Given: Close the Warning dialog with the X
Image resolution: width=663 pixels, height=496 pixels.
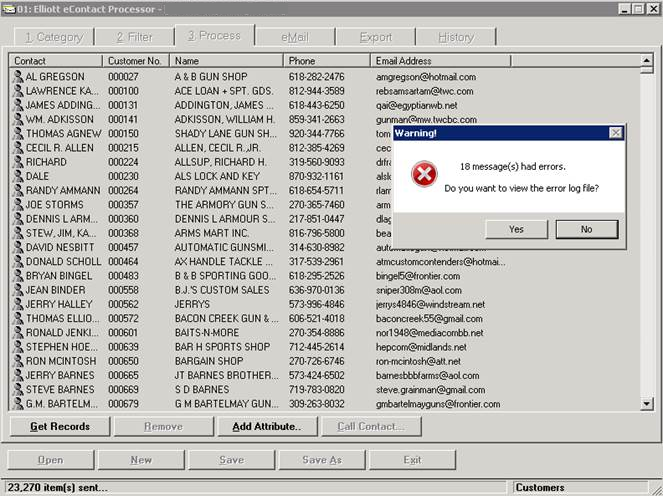Looking at the screenshot, I should pos(616,132).
